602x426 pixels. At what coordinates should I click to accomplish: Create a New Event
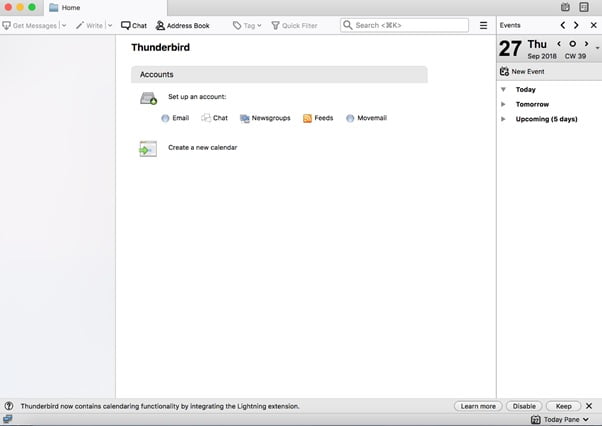click(x=522, y=71)
